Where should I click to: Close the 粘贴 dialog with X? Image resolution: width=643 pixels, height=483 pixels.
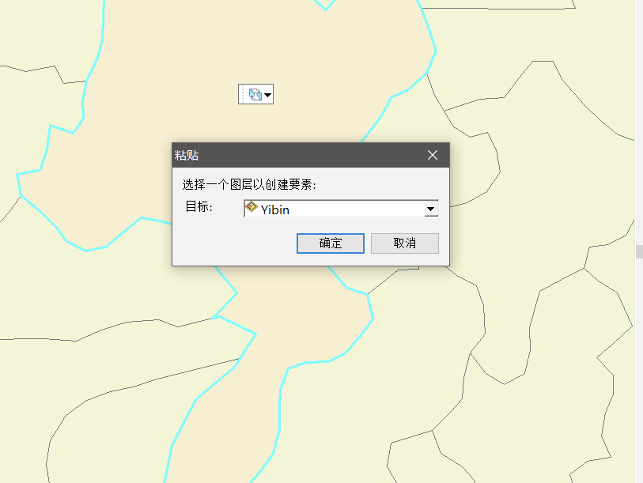[x=433, y=155]
